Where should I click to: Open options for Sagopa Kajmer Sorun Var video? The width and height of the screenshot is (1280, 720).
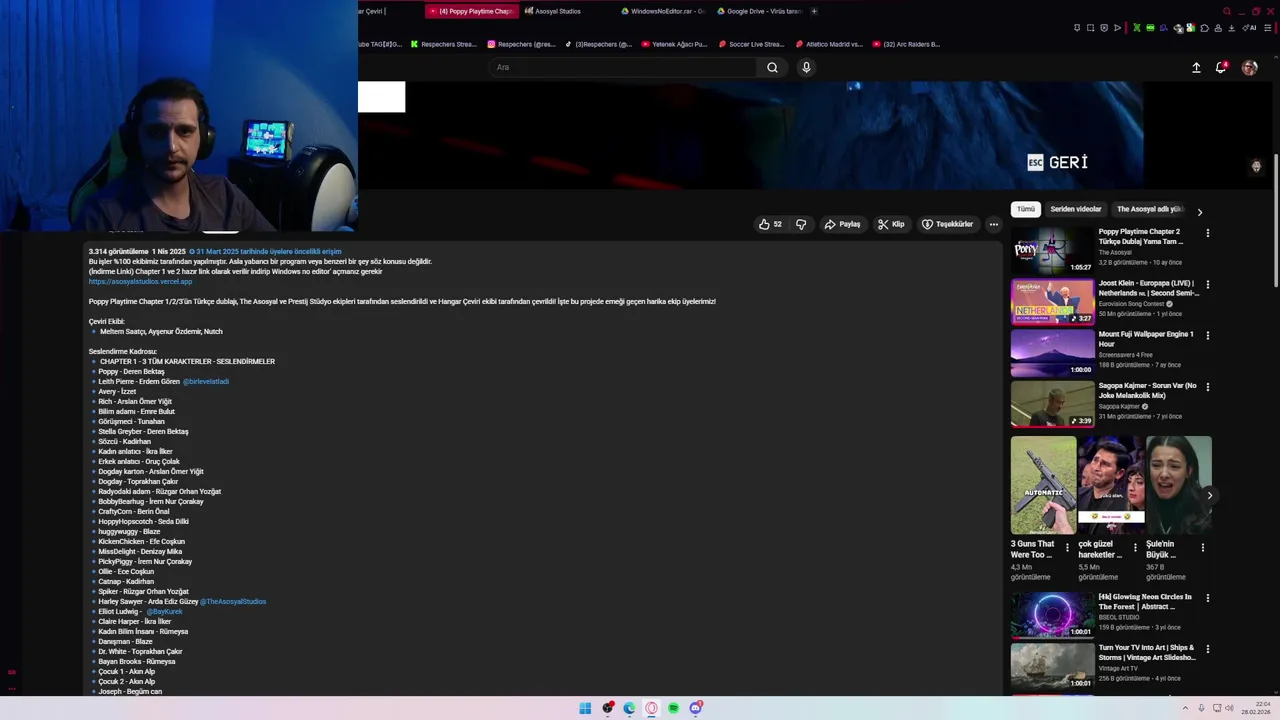click(1207, 386)
